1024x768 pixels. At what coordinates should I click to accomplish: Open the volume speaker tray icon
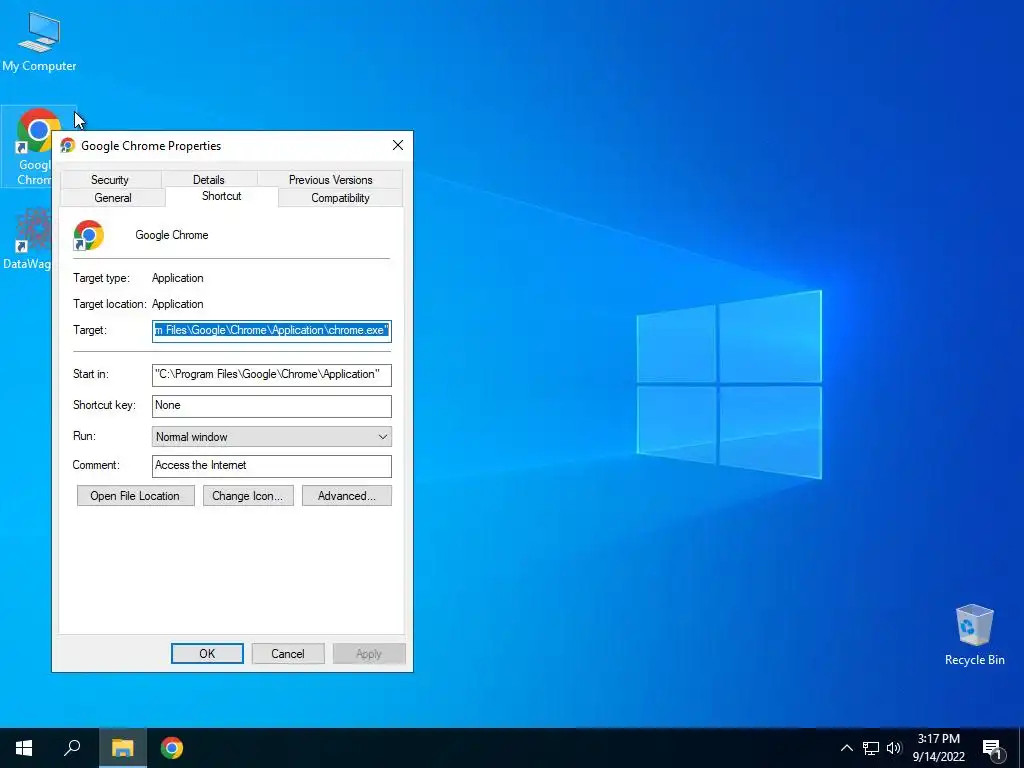894,748
